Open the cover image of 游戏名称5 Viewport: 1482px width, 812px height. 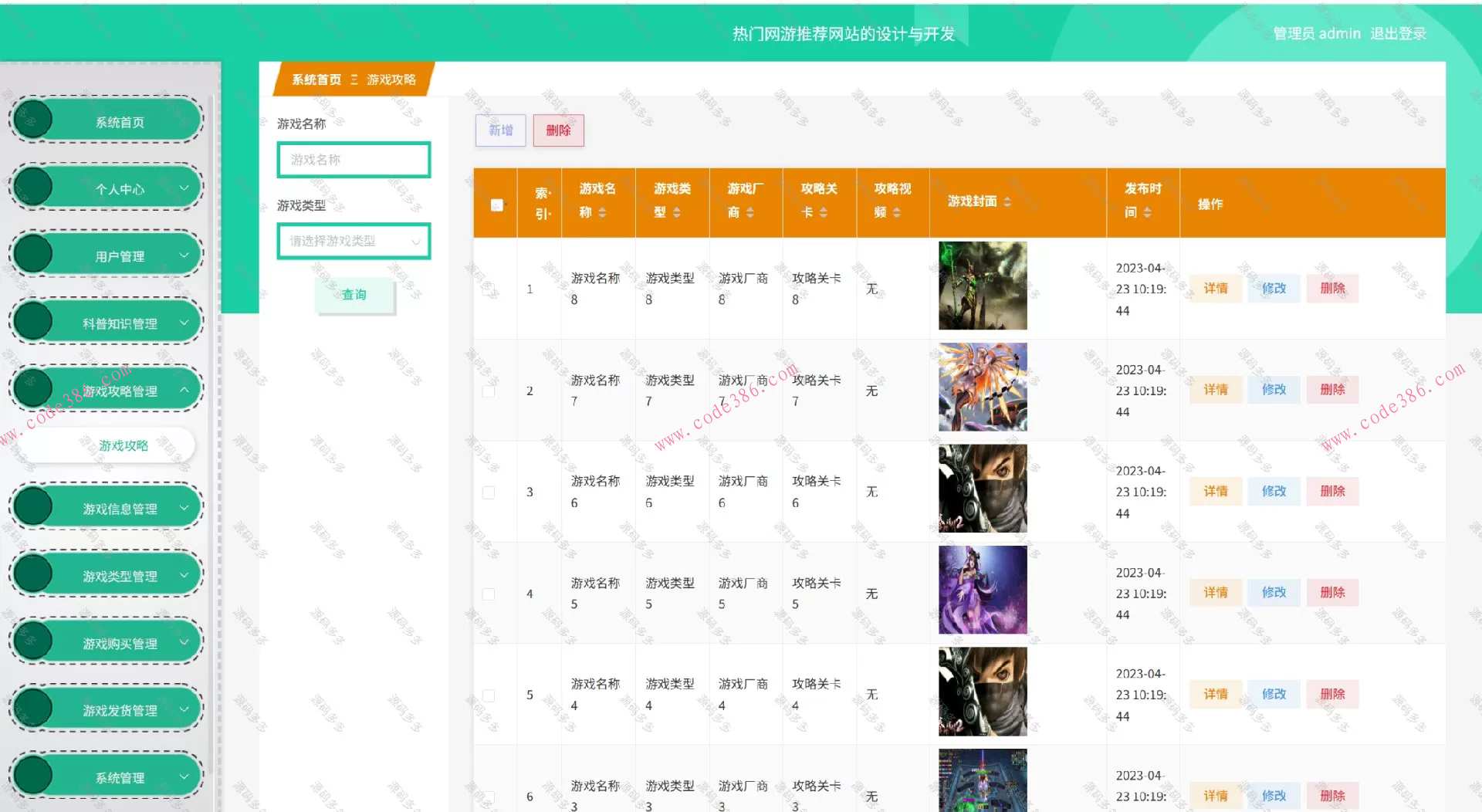pos(983,590)
